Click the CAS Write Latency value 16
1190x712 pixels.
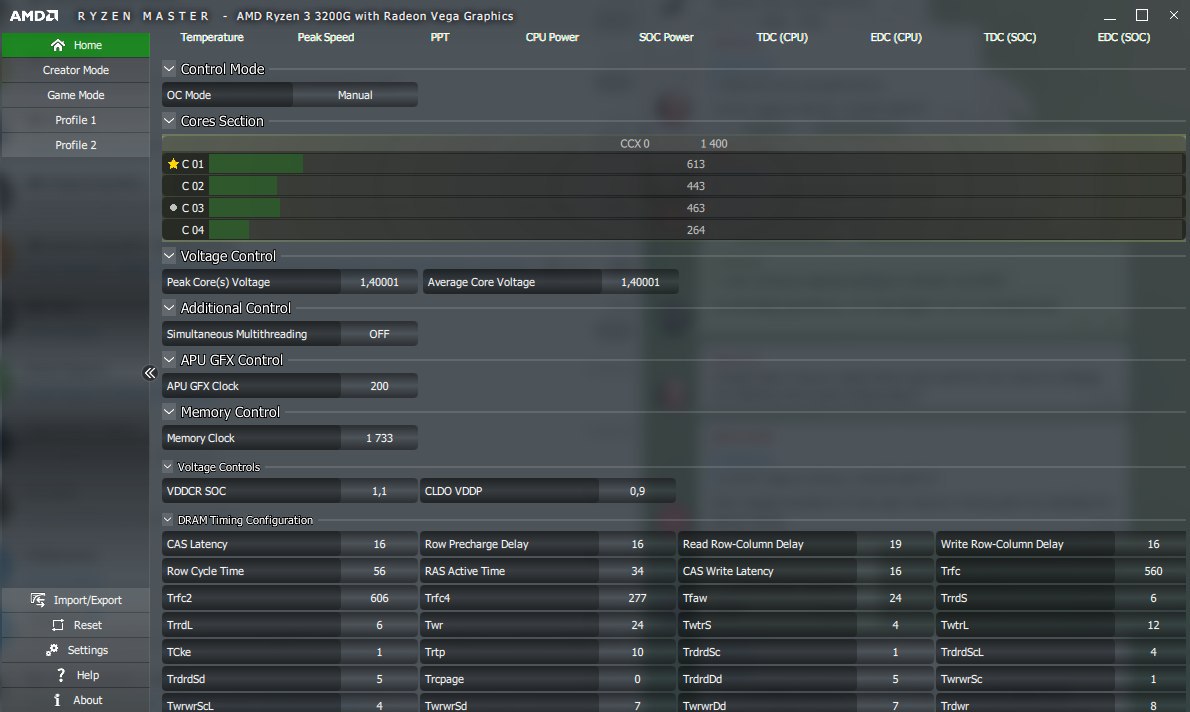click(x=895, y=571)
